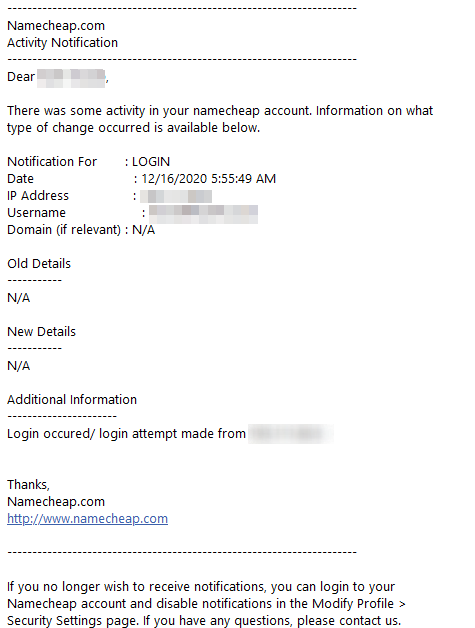Click the N/A under New Details

coord(18,366)
